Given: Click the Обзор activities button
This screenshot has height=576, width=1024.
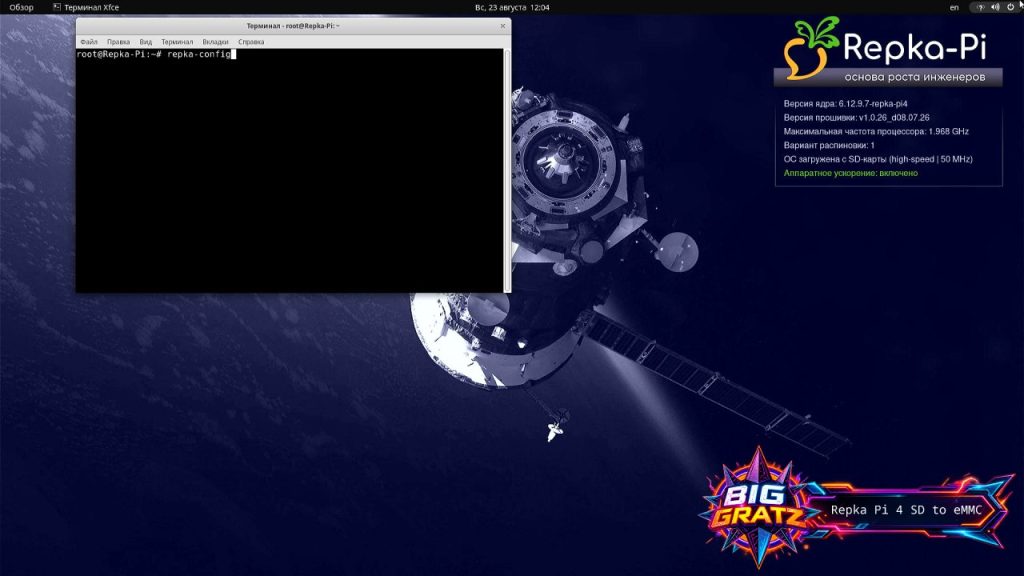Looking at the screenshot, I should [x=21, y=7].
